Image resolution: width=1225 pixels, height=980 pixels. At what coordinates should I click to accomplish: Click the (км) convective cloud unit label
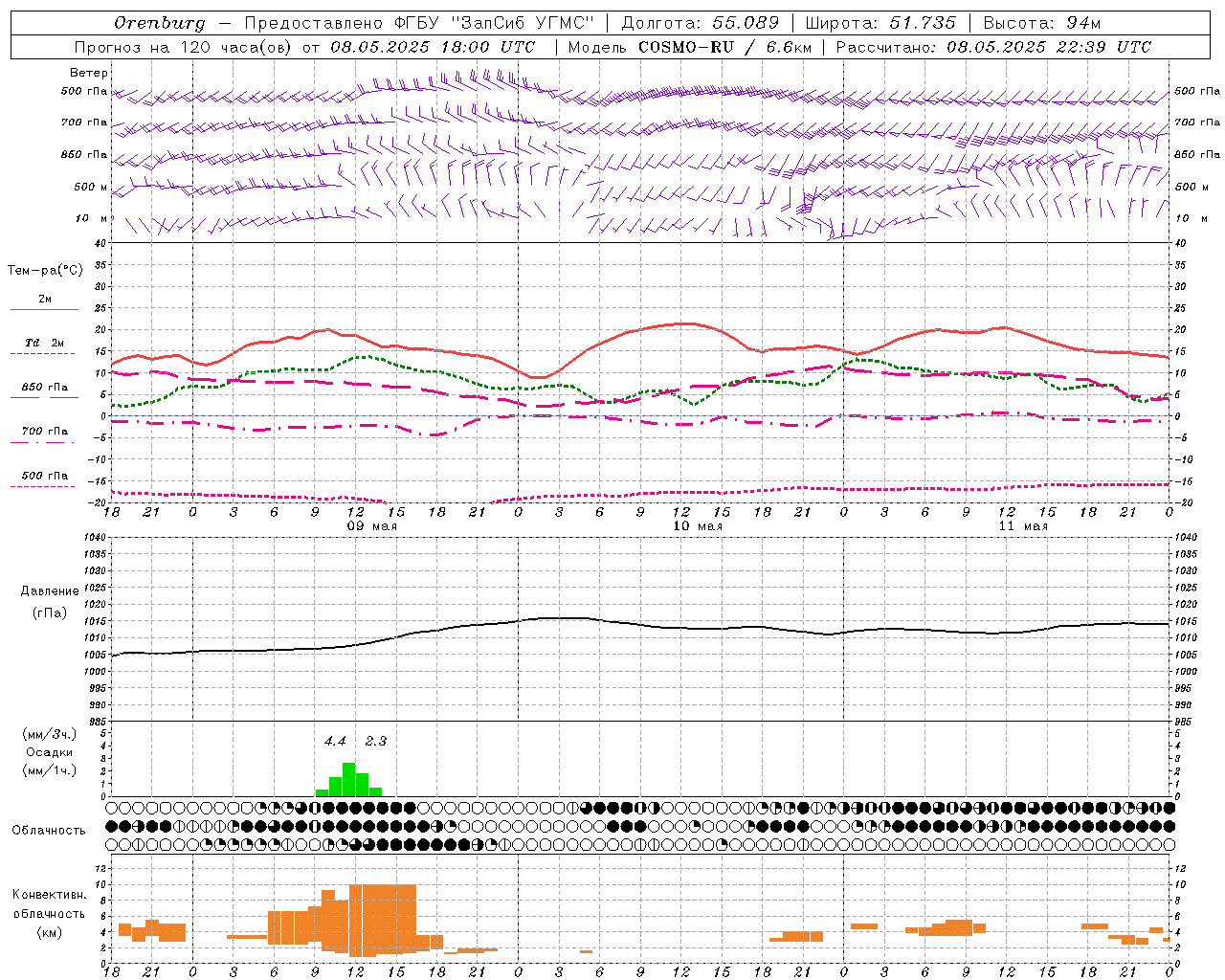tap(49, 932)
